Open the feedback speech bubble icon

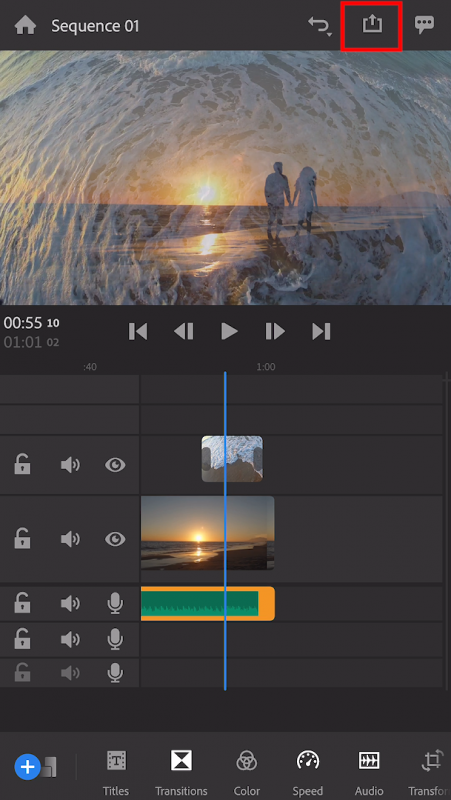424,26
